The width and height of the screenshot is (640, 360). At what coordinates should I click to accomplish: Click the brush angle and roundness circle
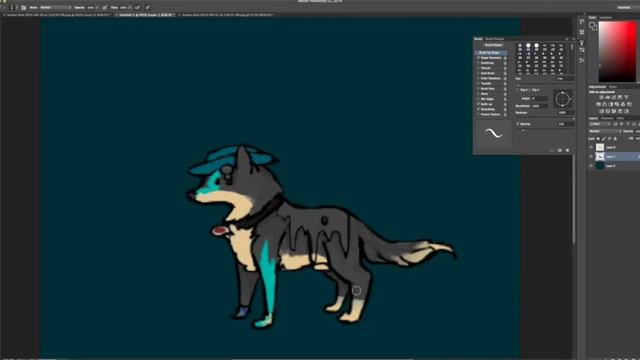pos(562,99)
